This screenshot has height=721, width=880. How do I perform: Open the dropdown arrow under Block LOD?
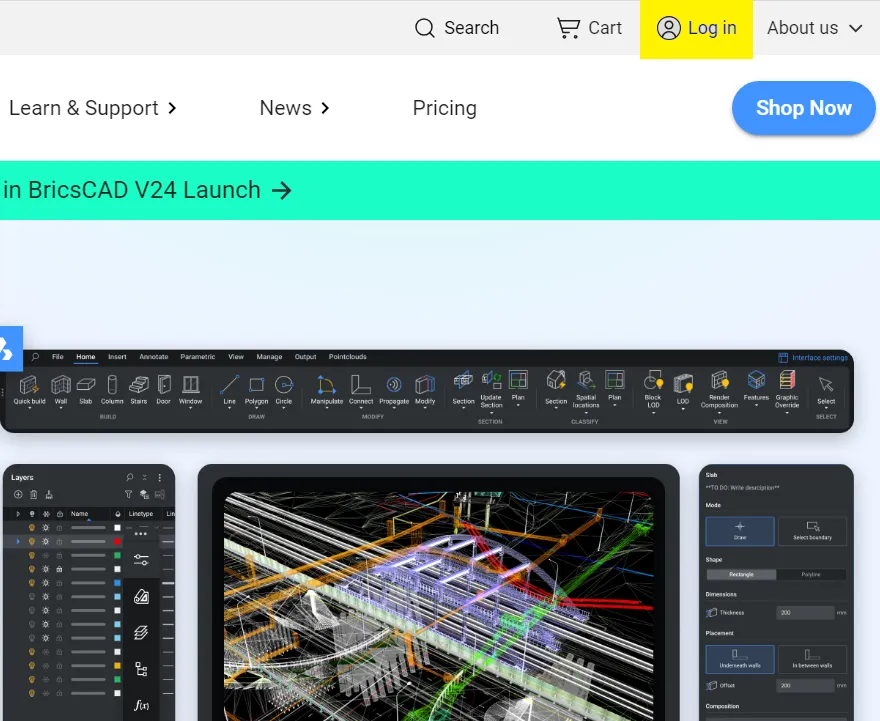(653, 413)
